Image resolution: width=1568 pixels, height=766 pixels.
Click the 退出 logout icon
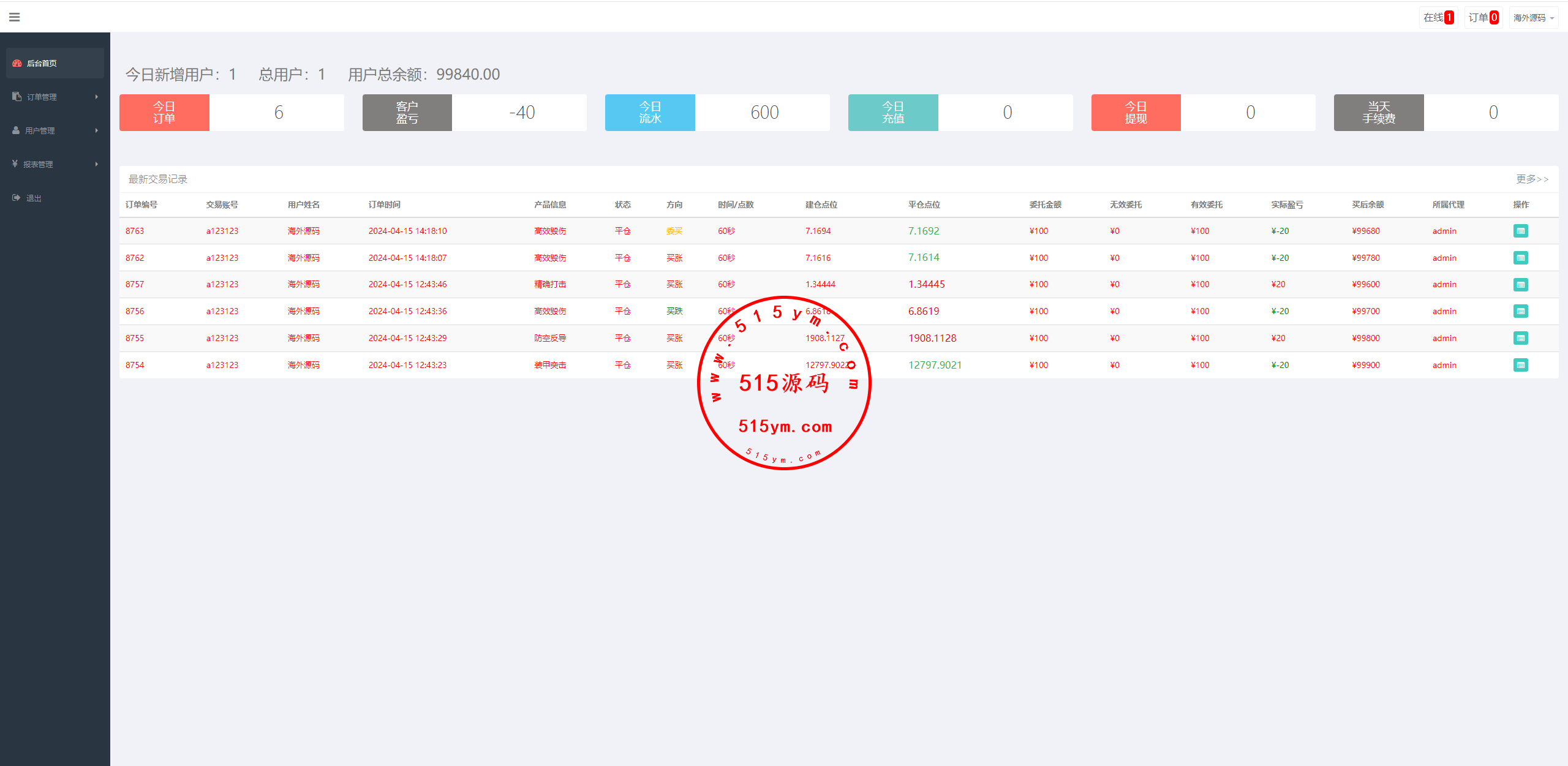point(16,198)
